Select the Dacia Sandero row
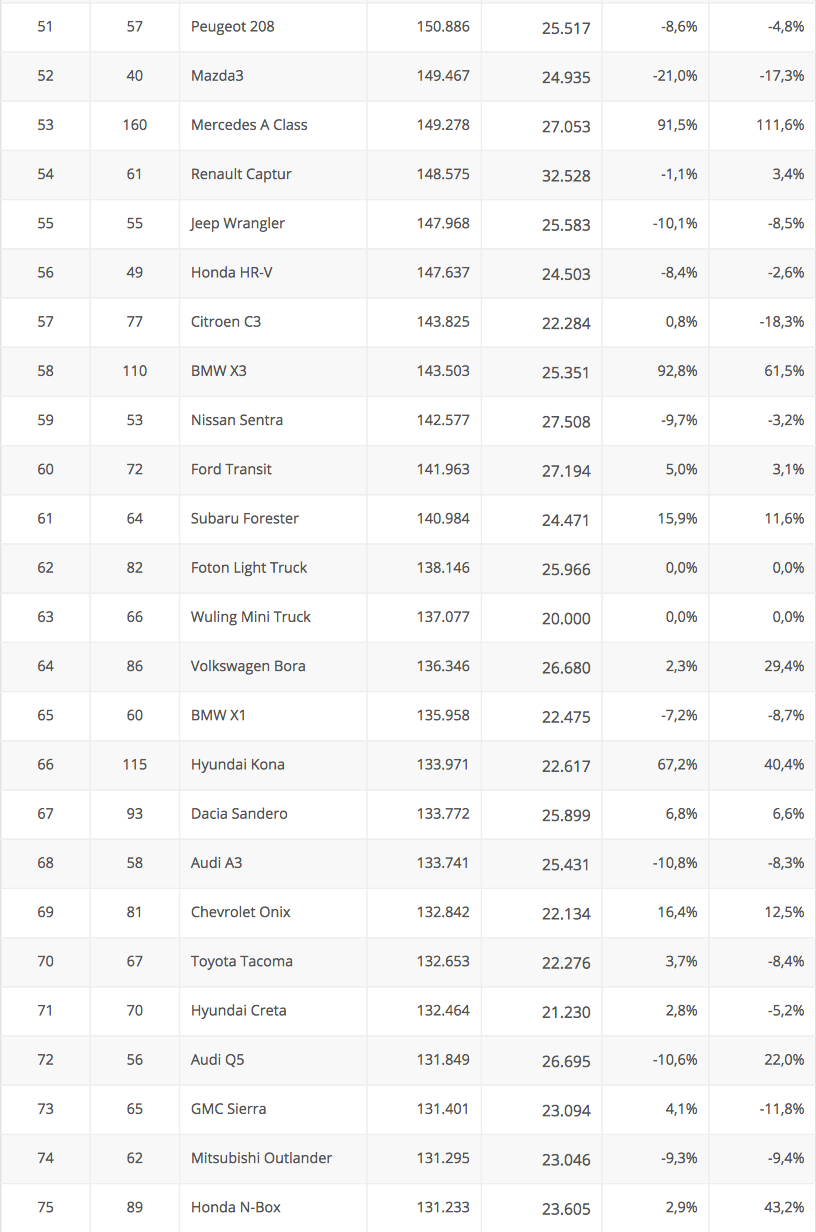The image size is (816, 1232). pyautogui.click(x=408, y=813)
